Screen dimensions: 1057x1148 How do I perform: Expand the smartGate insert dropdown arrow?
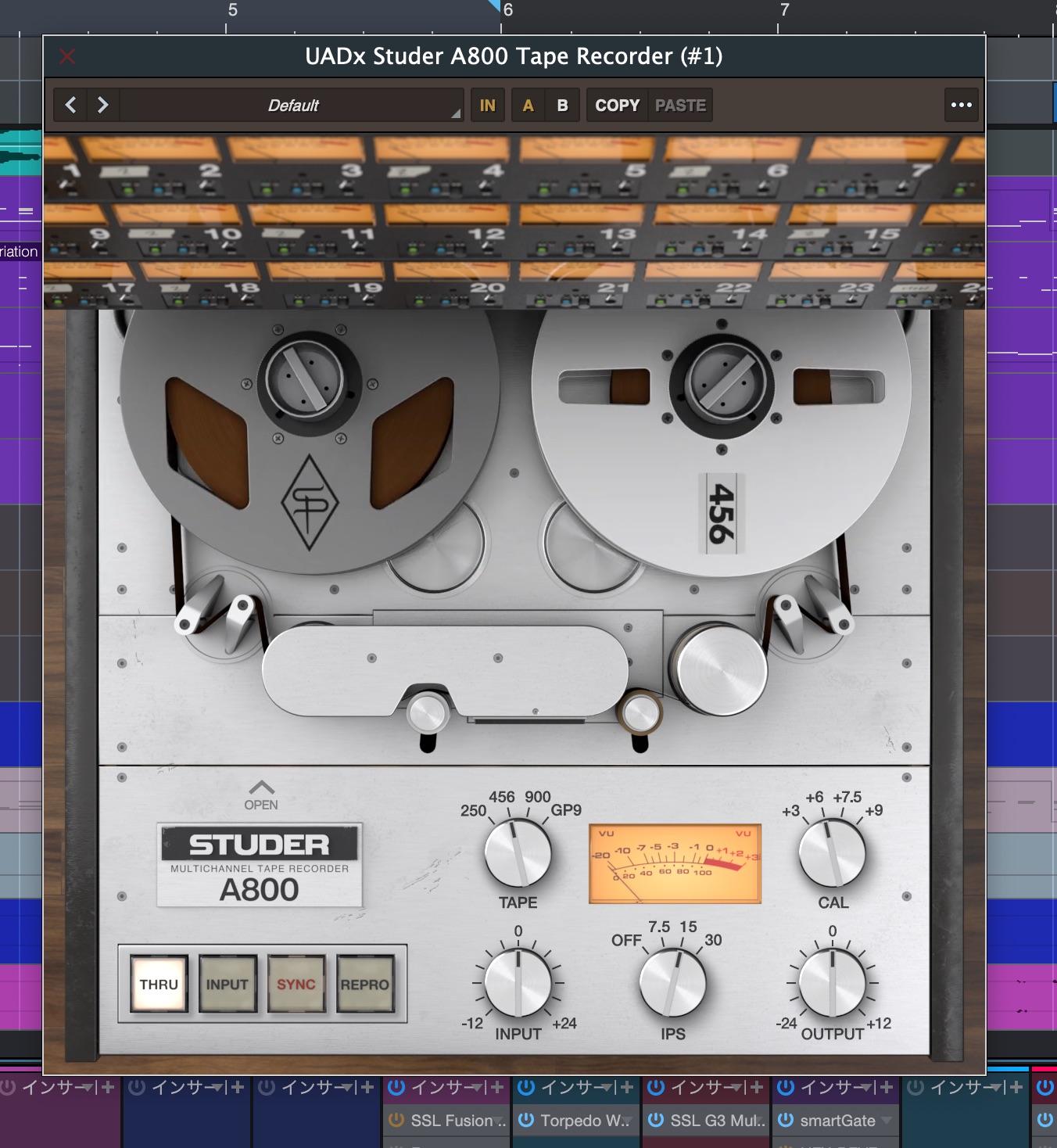pyautogui.click(x=886, y=1121)
